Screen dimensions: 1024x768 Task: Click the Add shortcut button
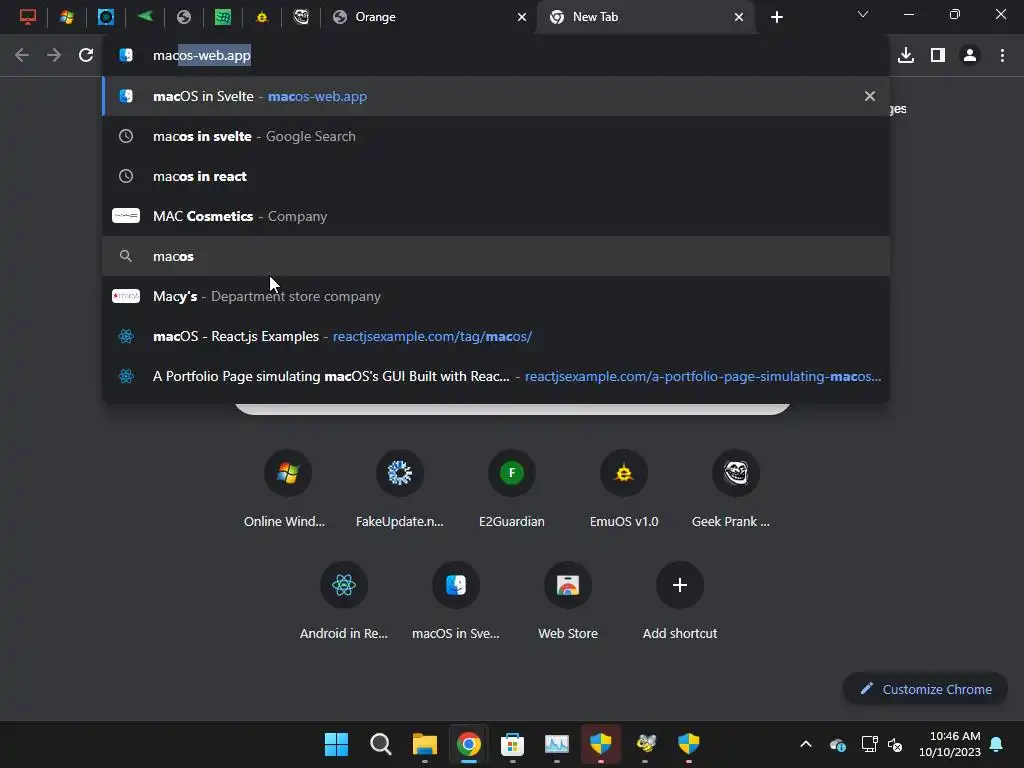click(x=680, y=600)
